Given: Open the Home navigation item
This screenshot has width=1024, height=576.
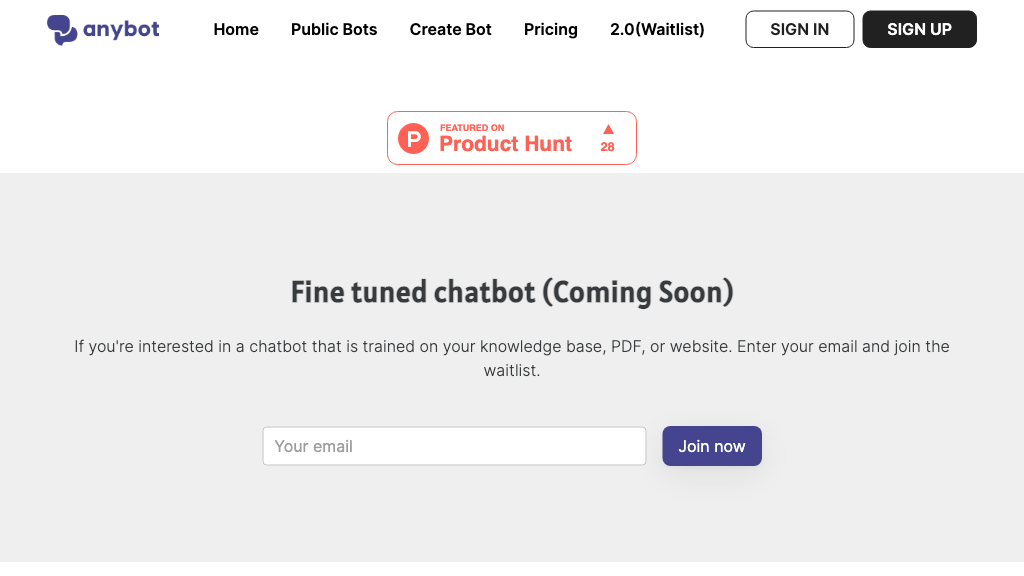Looking at the screenshot, I should click(236, 29).
